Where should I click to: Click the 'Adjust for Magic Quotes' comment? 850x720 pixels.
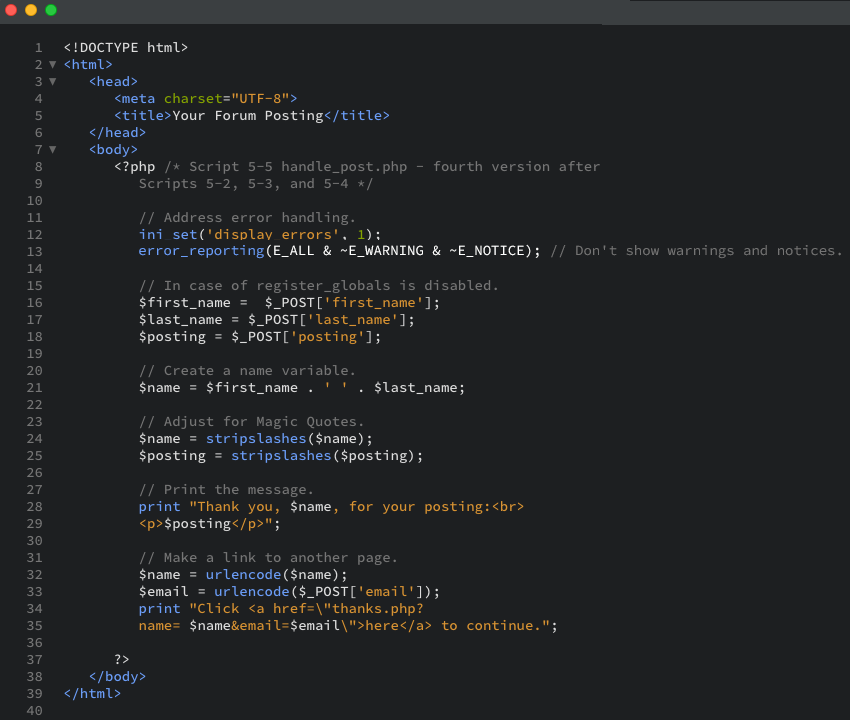(252, 421)
